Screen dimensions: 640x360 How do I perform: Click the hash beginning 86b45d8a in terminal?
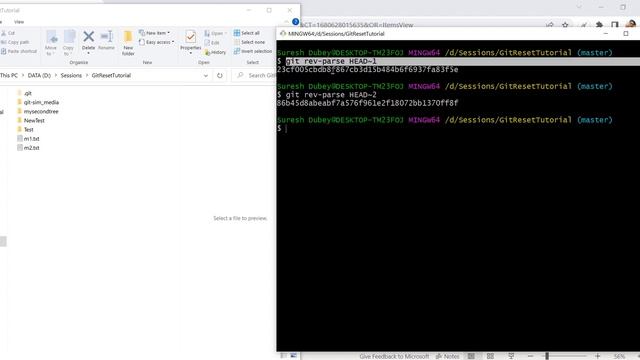pyautogui.click(x=367, y=103)
